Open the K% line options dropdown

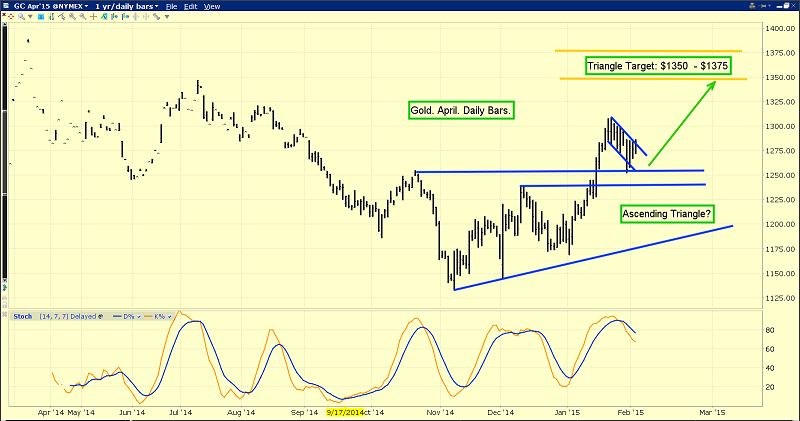click(x=169, y=316)
